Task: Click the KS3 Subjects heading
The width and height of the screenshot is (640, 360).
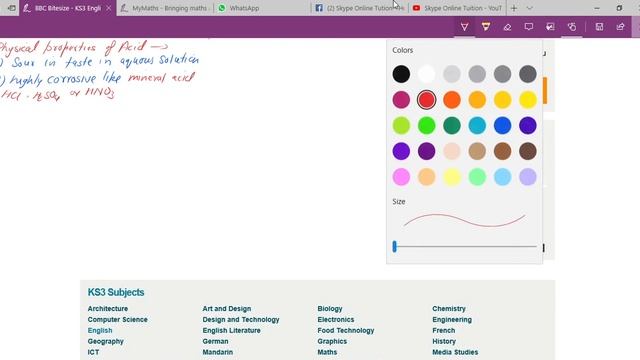Action: click(x=116, y=292)
